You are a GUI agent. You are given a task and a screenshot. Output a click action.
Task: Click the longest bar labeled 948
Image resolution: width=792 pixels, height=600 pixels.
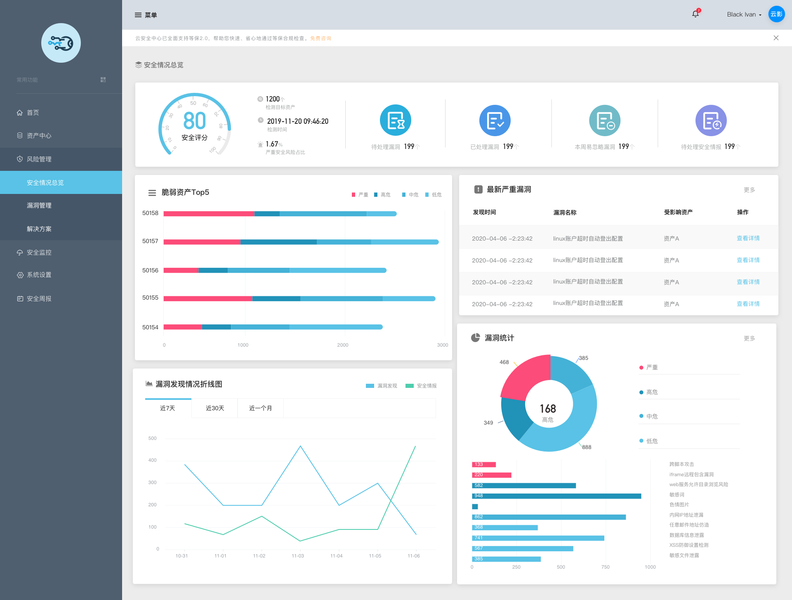tap(557, 496)
